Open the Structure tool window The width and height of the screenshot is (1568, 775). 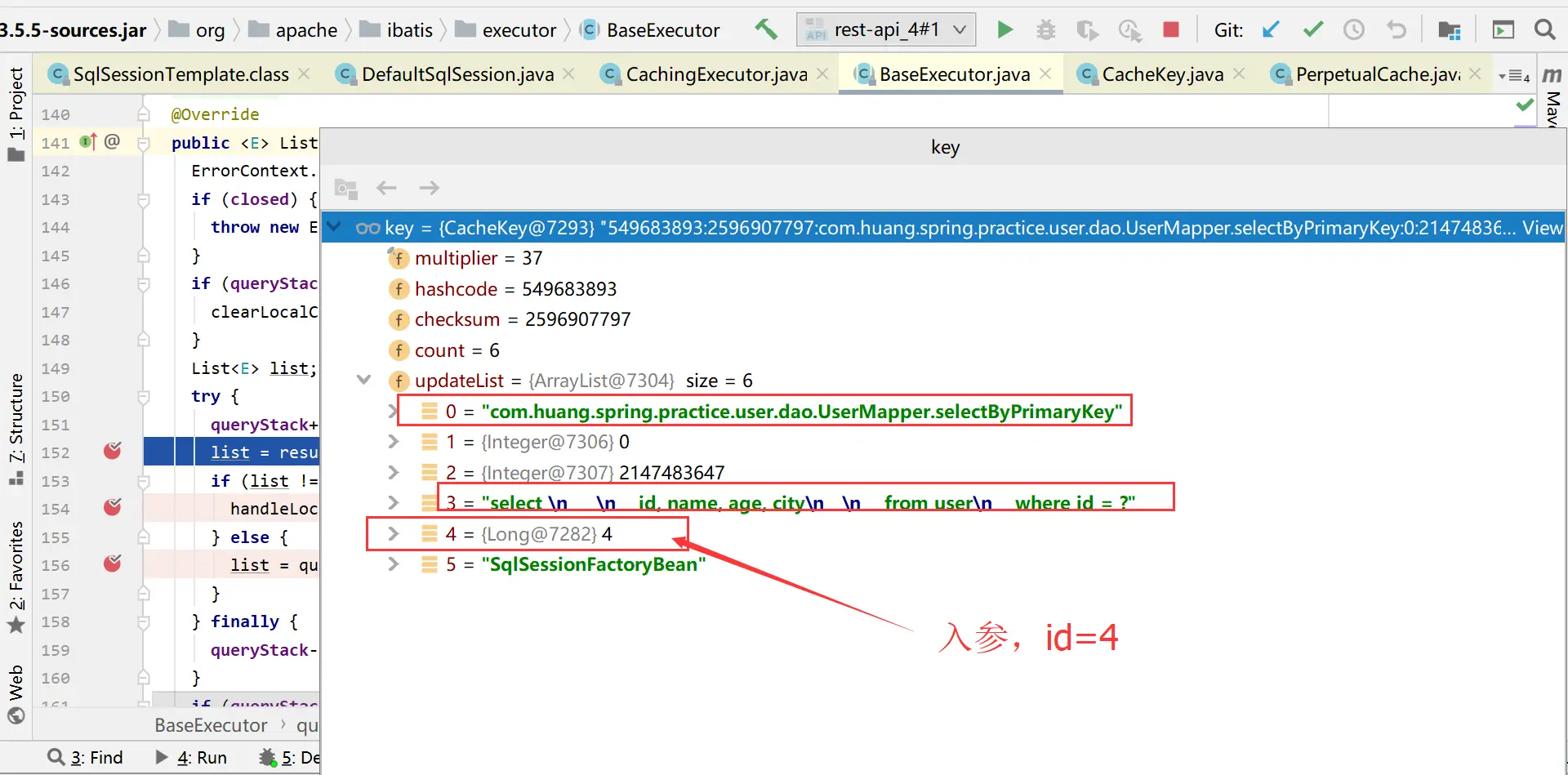pos(16,430)
